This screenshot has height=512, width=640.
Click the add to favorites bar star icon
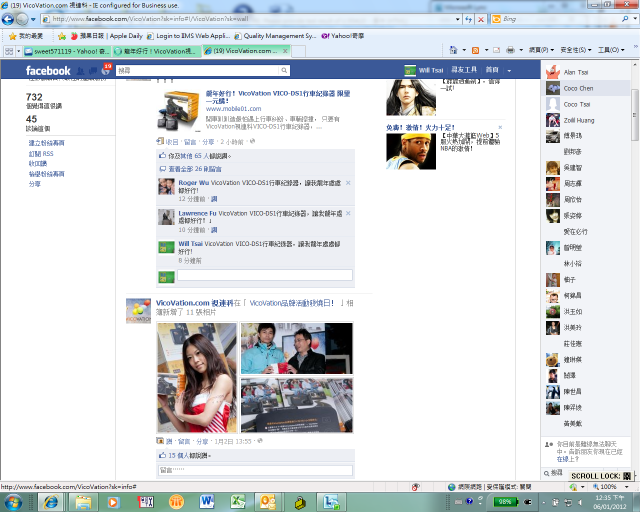pos(62,36)
